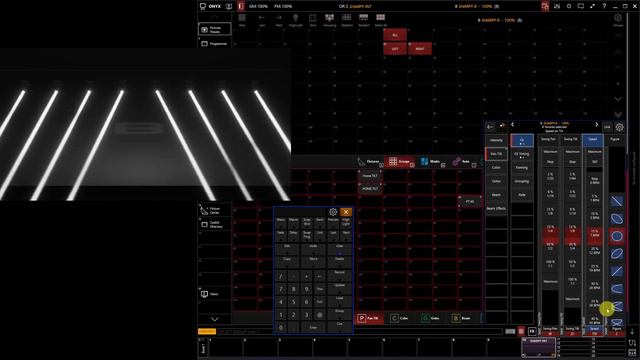Select the ALL group button
Screen dimensions: 640x360
click(395, 35)
